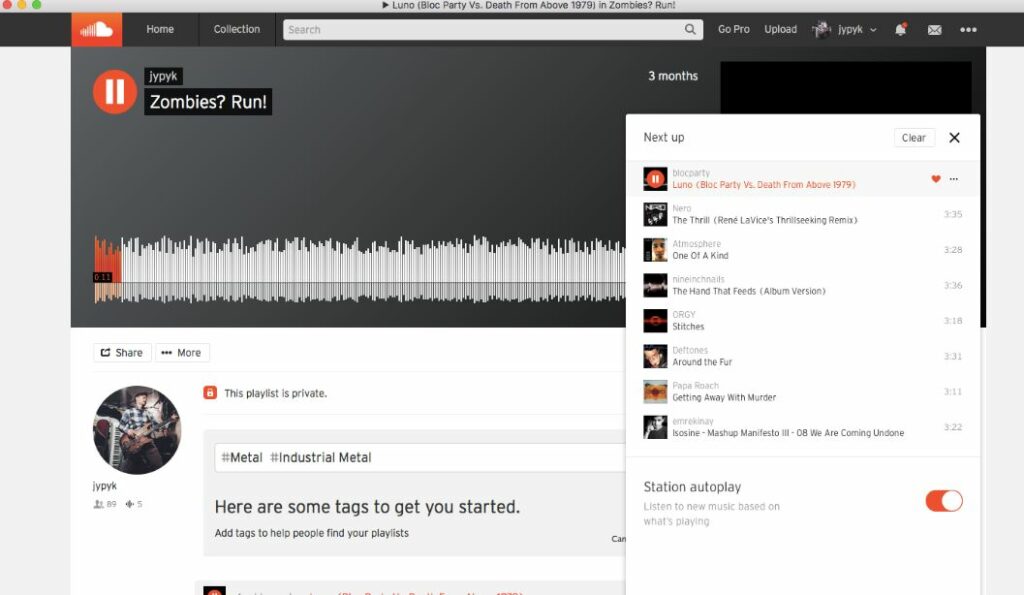Screen dimensions: 1024x595
Task: Go to Home tab
Action: click(x=160, y=29)
